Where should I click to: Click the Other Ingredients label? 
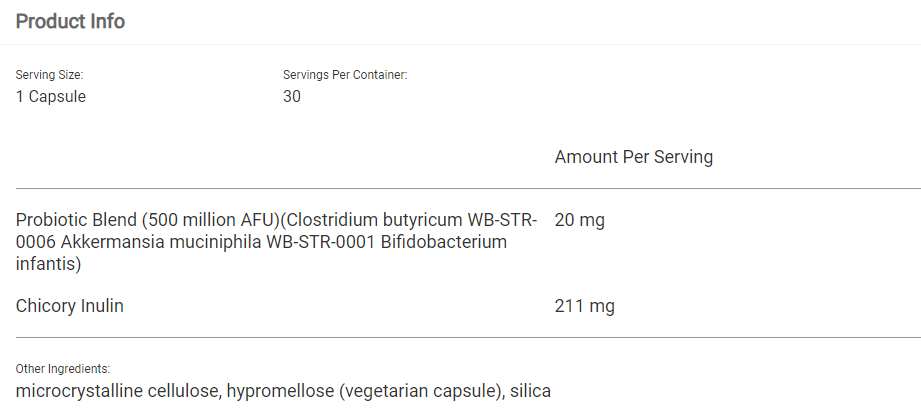[63, 369]
